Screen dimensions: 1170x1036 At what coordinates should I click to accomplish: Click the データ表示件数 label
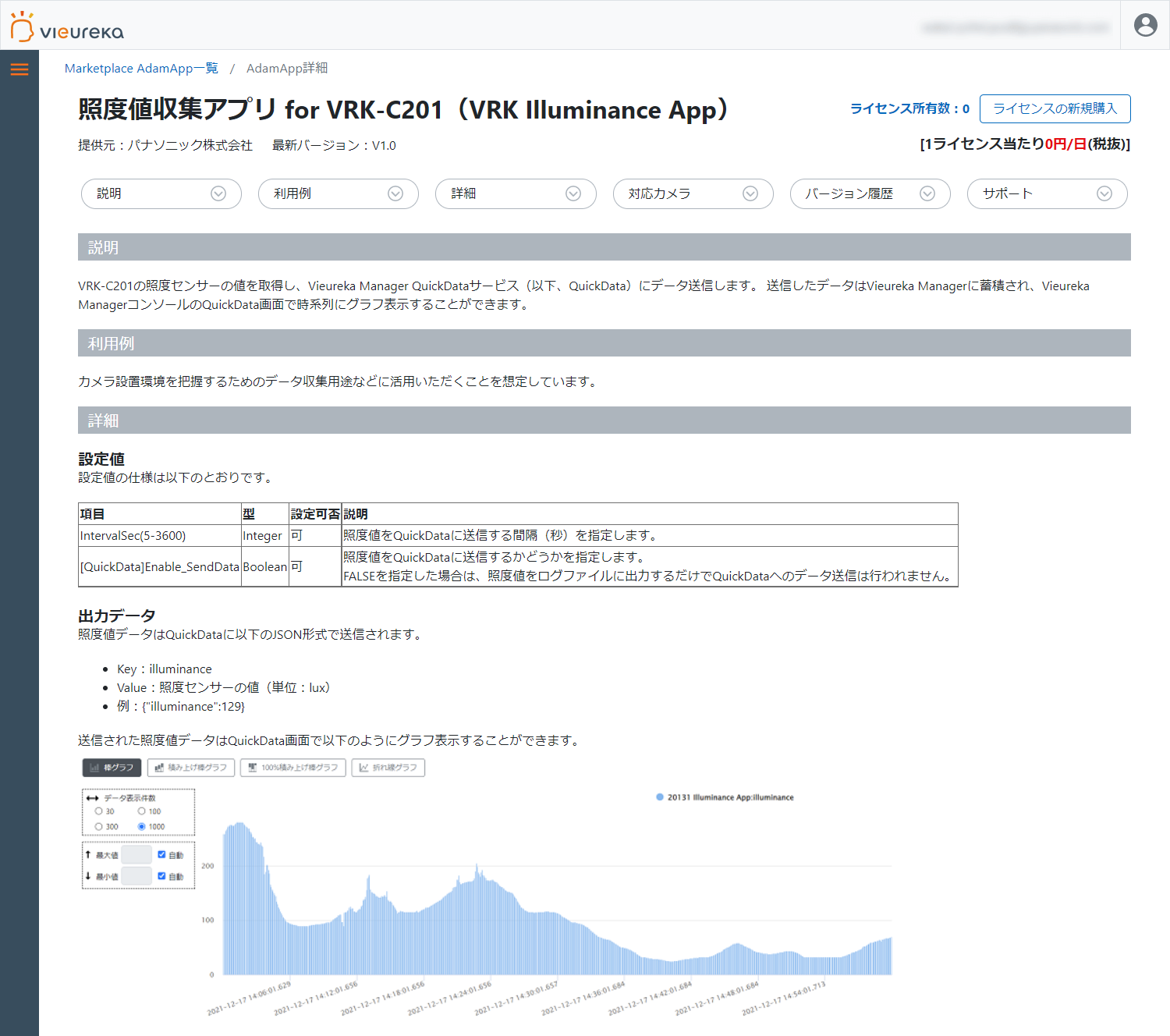point(129,798)
